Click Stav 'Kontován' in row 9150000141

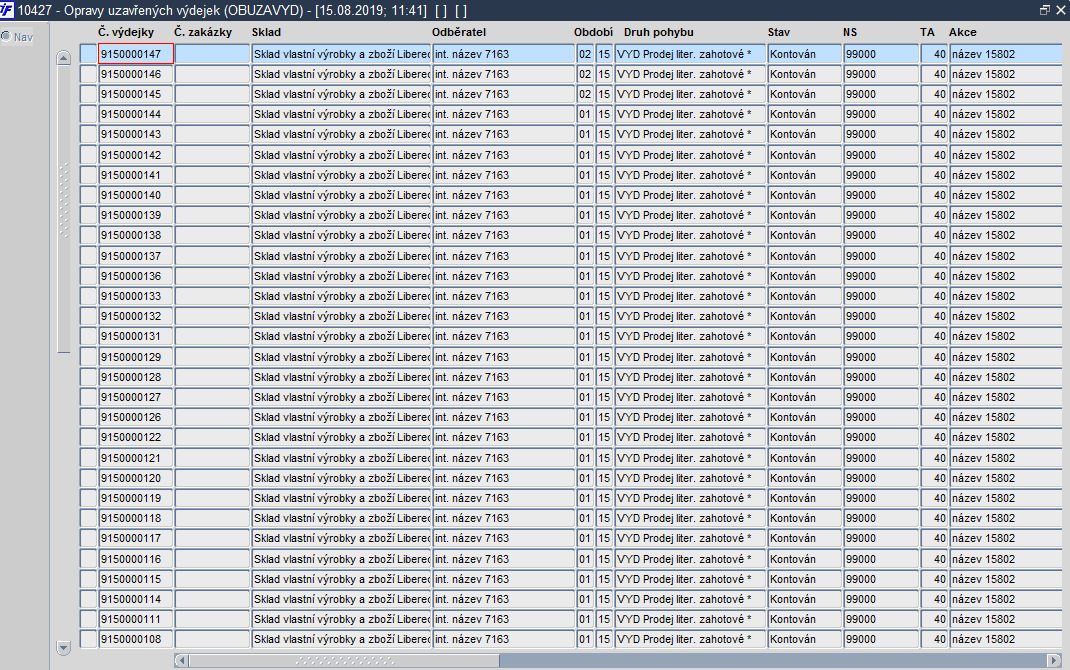[x=805, y=175]
